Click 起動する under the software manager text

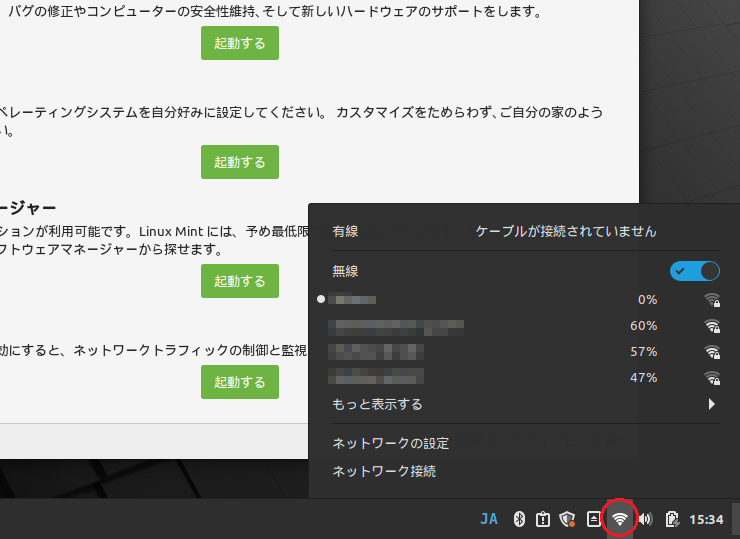[x=240, y=281]
